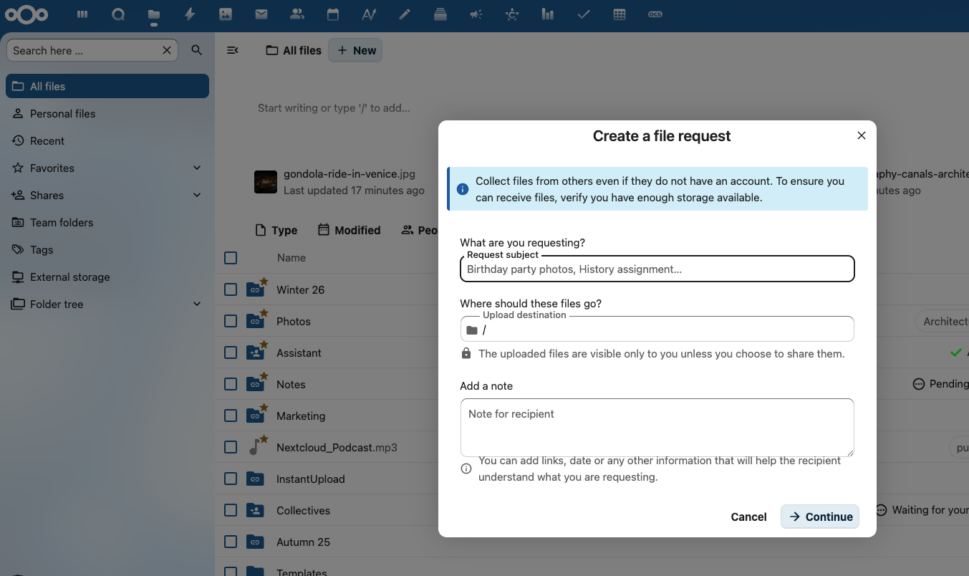
Task: Open the Tables app grid icon
Action: pos(619,14)
